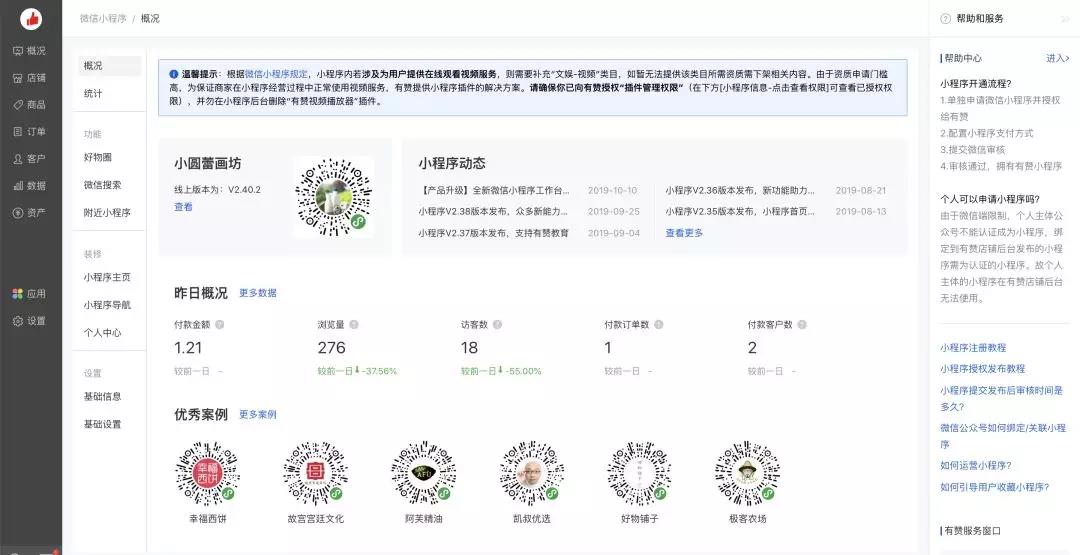The width and height of the screenshot is (1080, 555).
Task: Open 订单 in the dark sidebar
Action: point(30,132)
